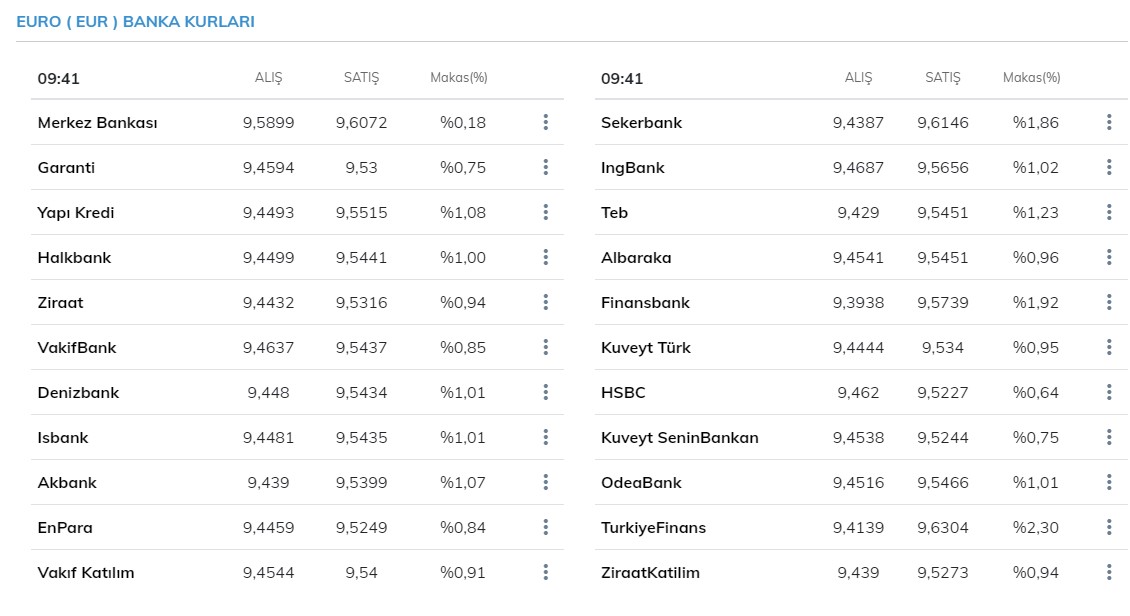Expand options for OdeaBank row

coord(1109,482)
